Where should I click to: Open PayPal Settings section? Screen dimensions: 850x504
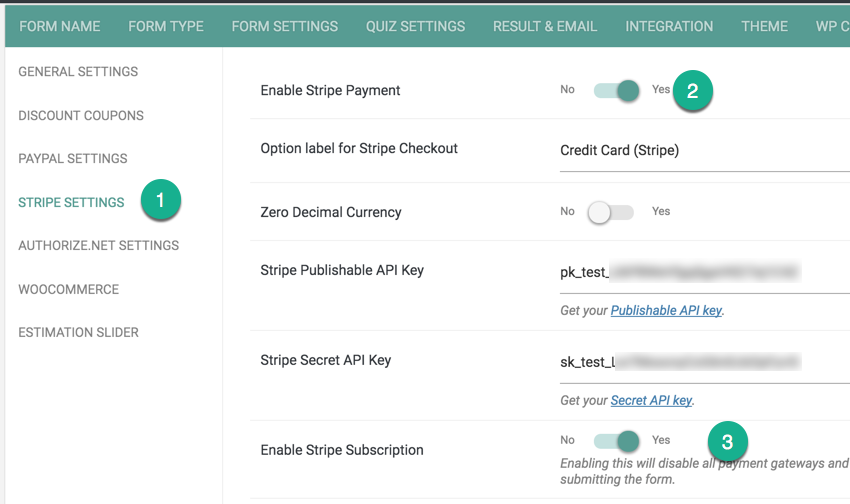click(73, 158)
